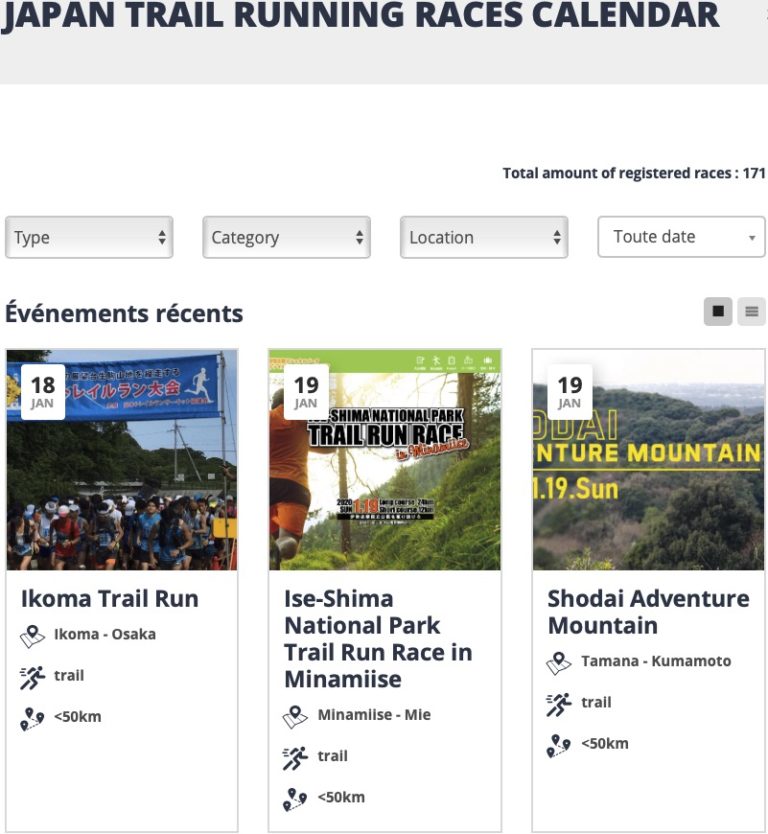Click the trail icon on the Ise-Shima card
The width and height of the screenshot is (768, 834).
coord(292,756)
